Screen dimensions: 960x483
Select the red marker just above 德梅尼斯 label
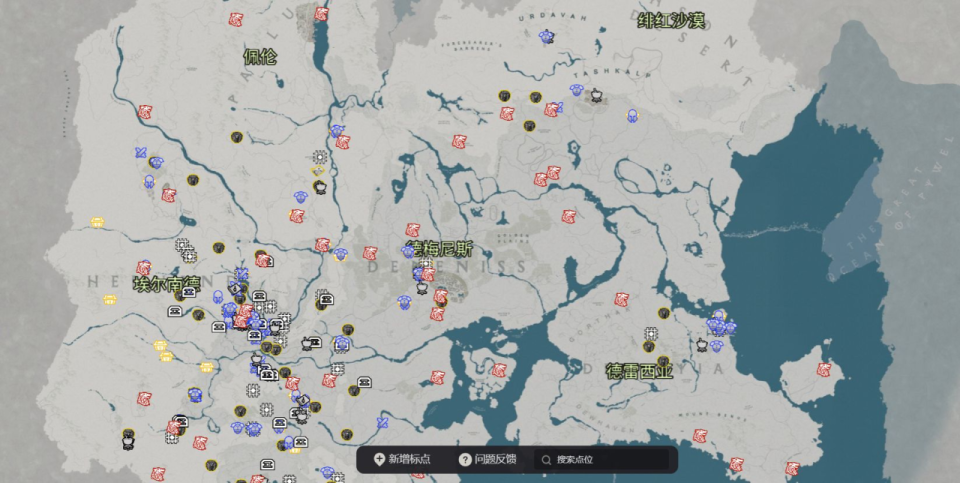pyautogui.click(x=413, y=230)
